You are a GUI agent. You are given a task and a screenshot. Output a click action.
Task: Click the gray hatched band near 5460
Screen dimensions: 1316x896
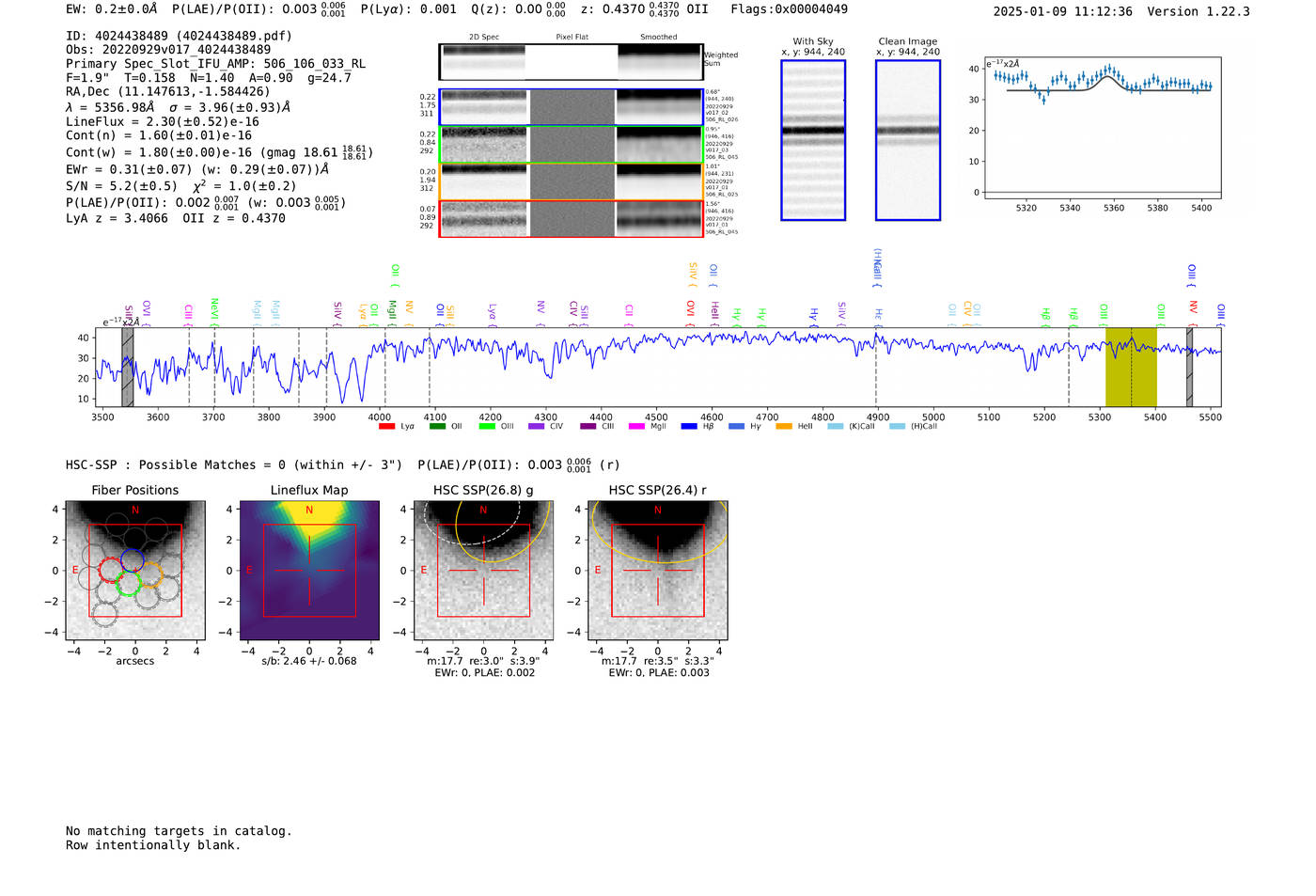coord(1189,368)
